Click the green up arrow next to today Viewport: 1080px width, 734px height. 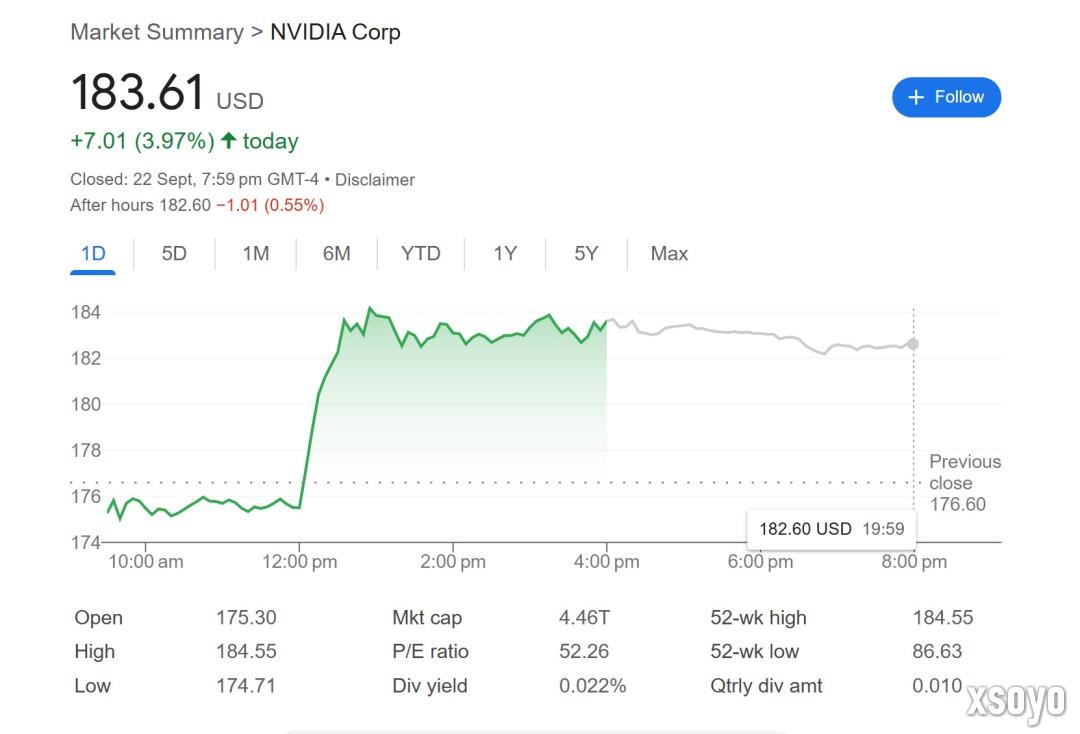click(x=228, y=141)
